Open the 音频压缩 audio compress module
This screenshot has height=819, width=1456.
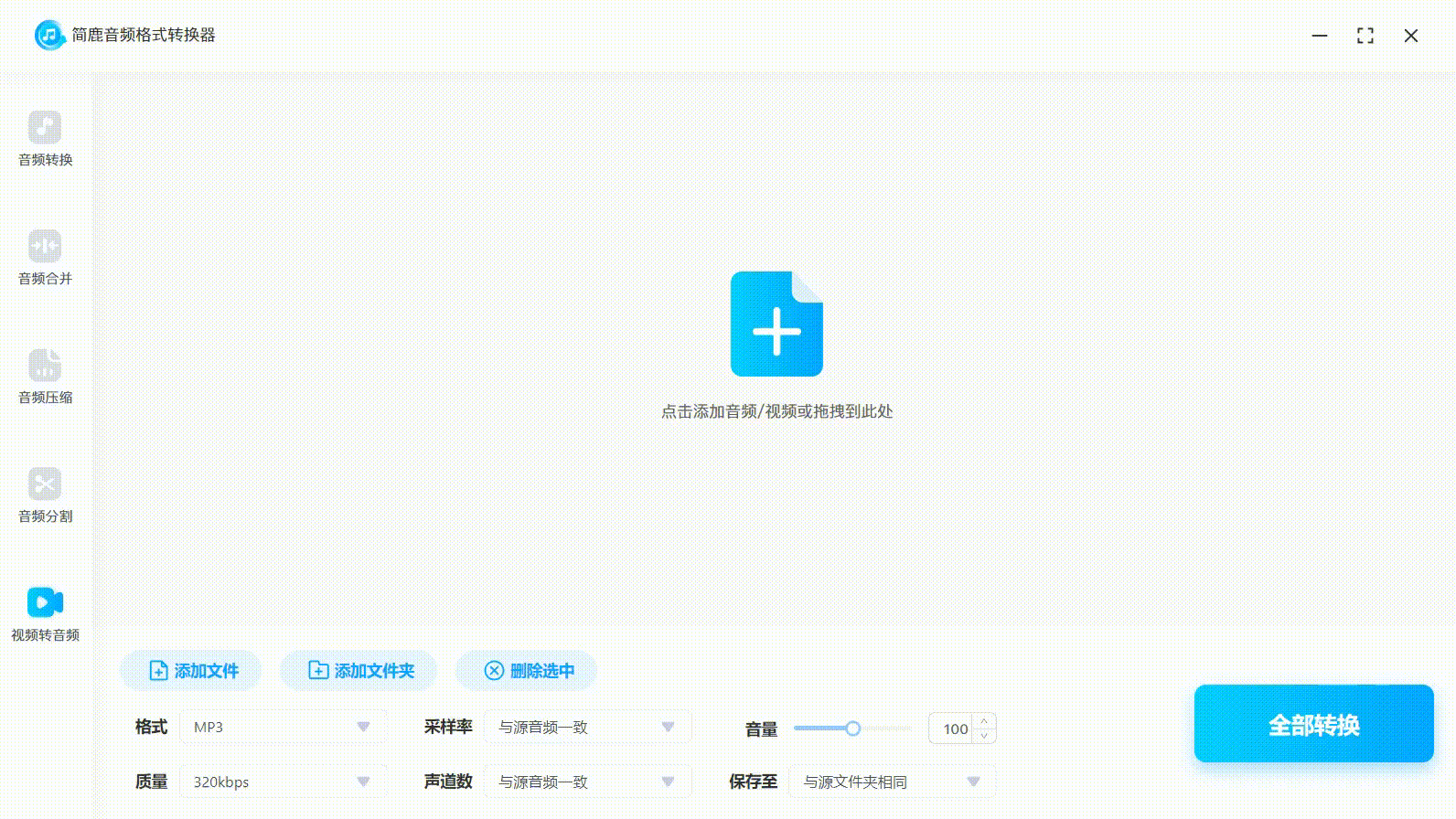[45, 377]
